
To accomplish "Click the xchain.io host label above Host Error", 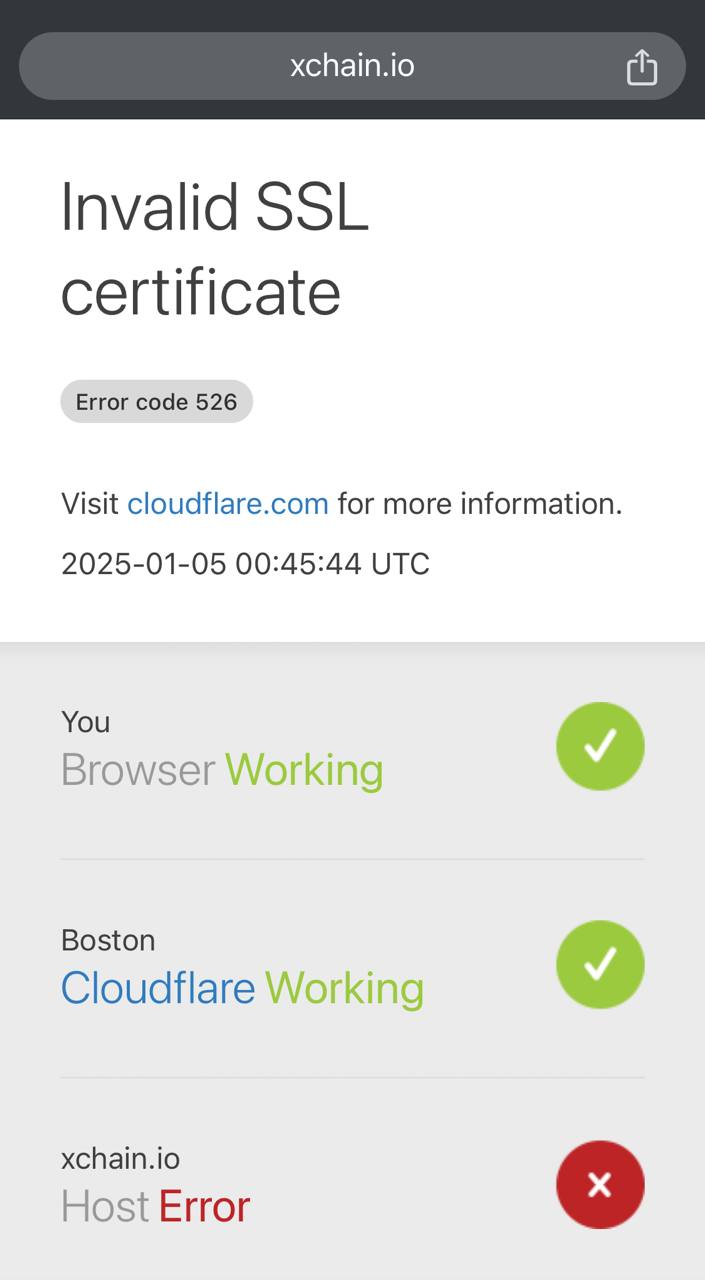I will click(120, 1158).
